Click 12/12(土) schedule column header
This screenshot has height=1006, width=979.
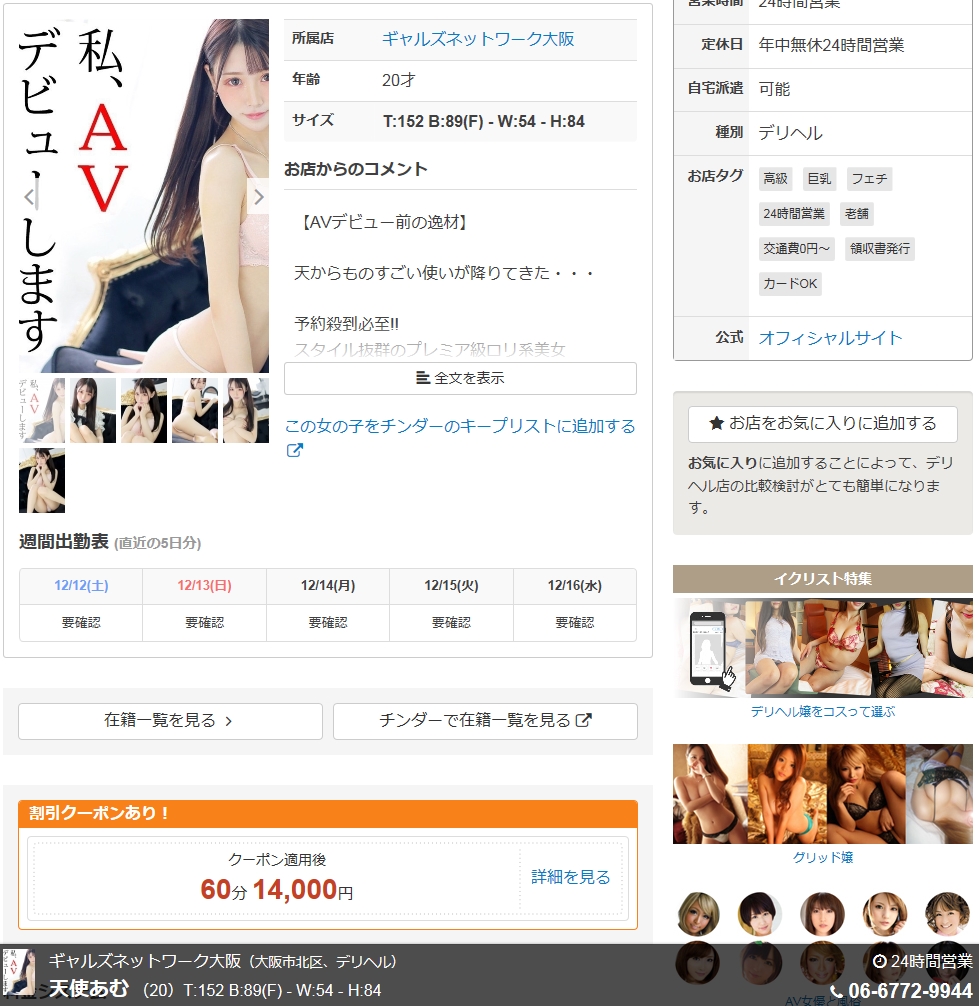(81, 586)
